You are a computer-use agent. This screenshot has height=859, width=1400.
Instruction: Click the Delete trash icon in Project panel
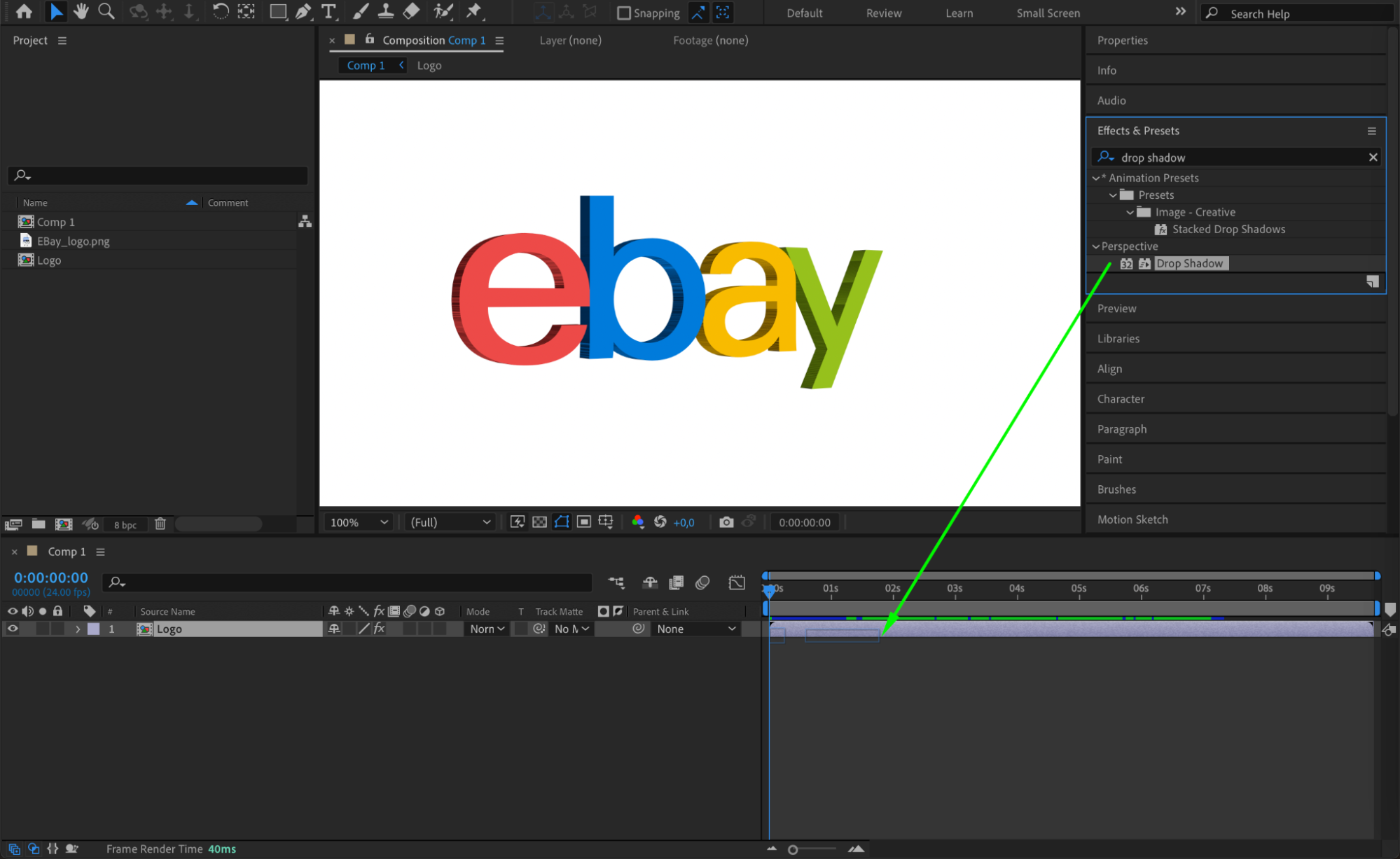coord(160,524)
